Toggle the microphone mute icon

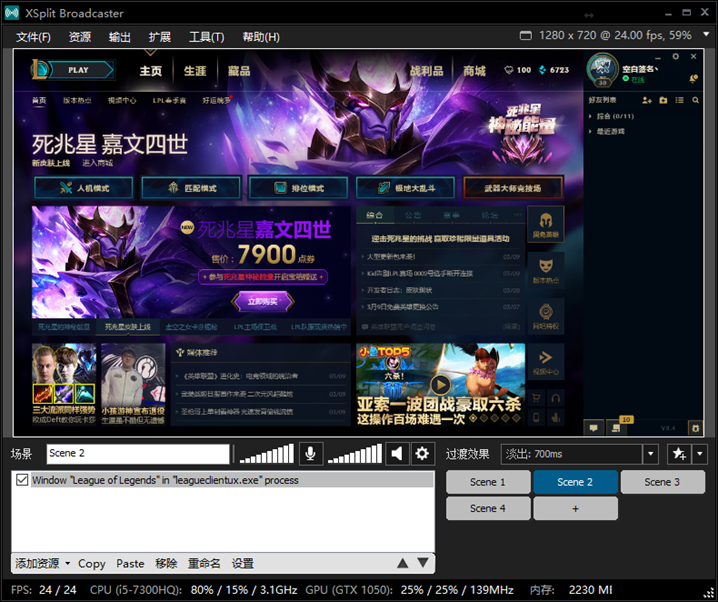tap(310, 454)
